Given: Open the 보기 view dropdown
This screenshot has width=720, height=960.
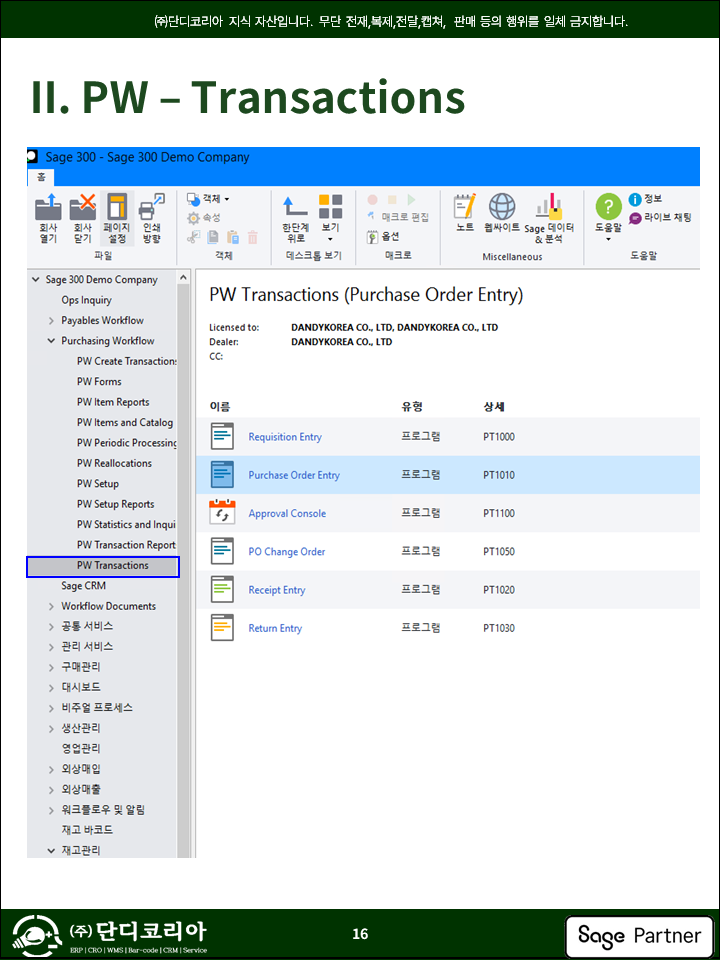Looking at the screenshot, I should coord(331,219).
